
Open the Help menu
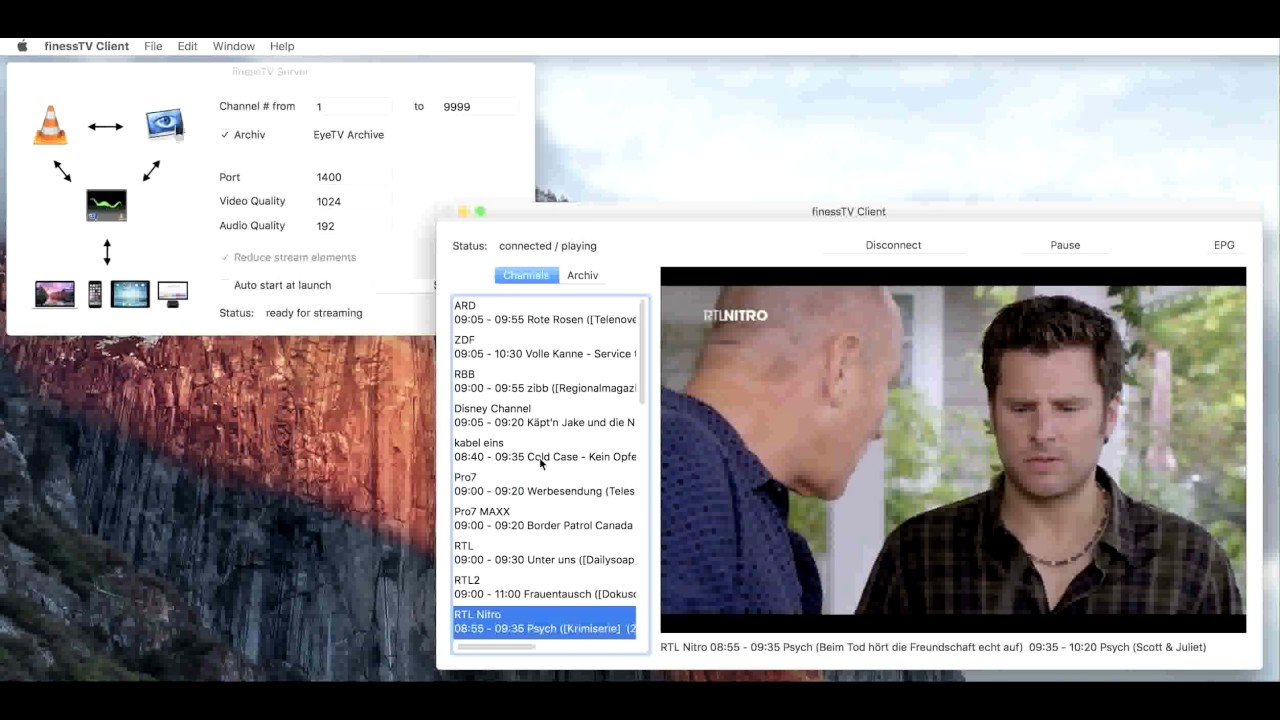click(x=282, y=46)
